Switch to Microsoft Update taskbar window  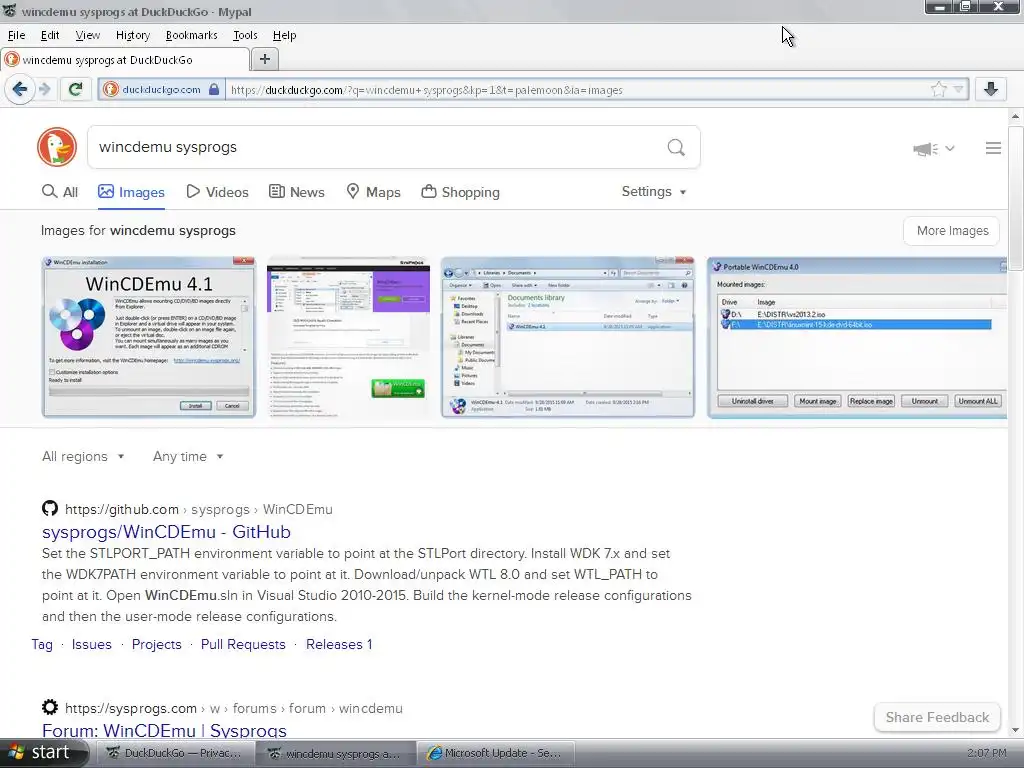(x=495, y=753)
